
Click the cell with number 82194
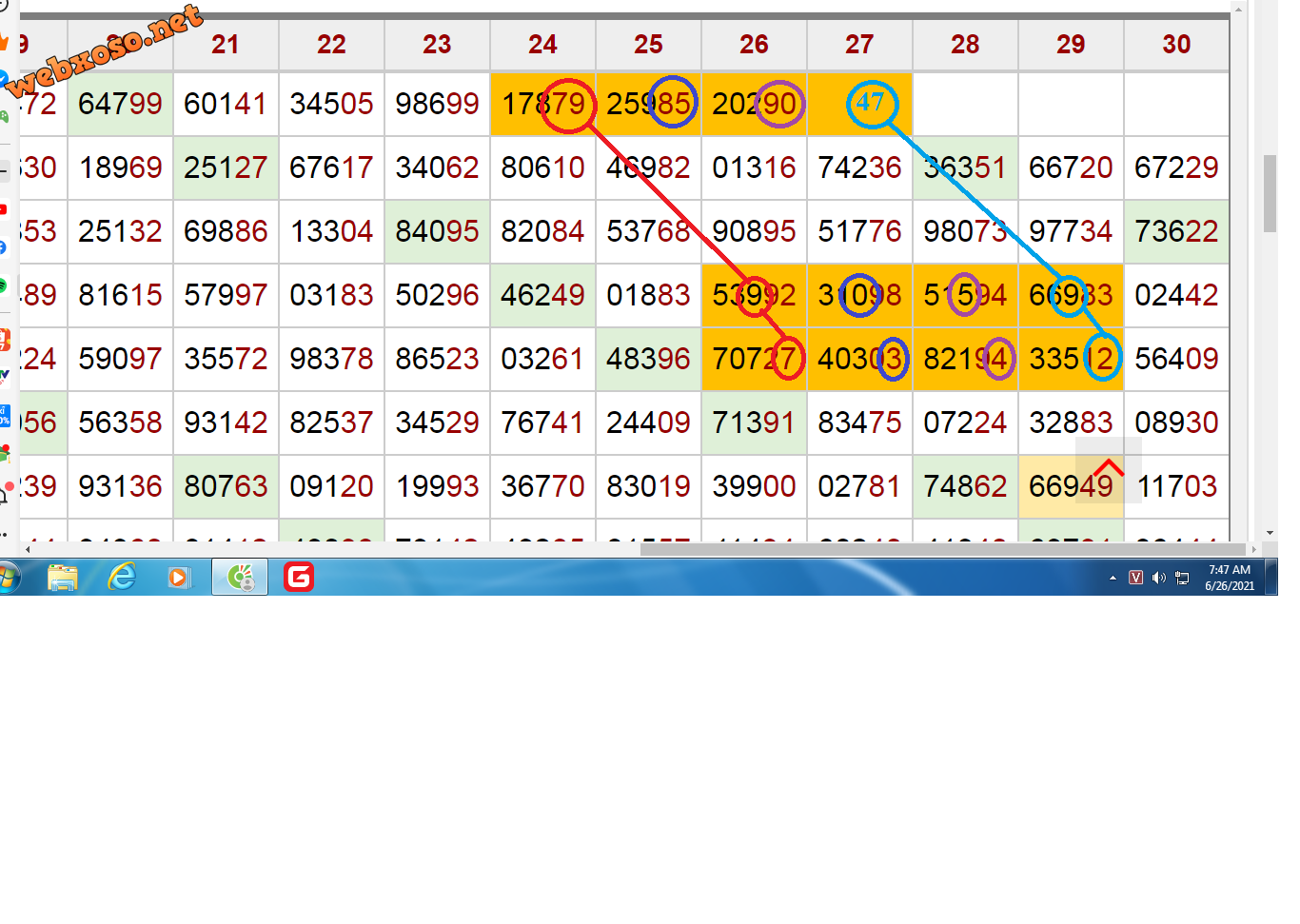[965, 359]
